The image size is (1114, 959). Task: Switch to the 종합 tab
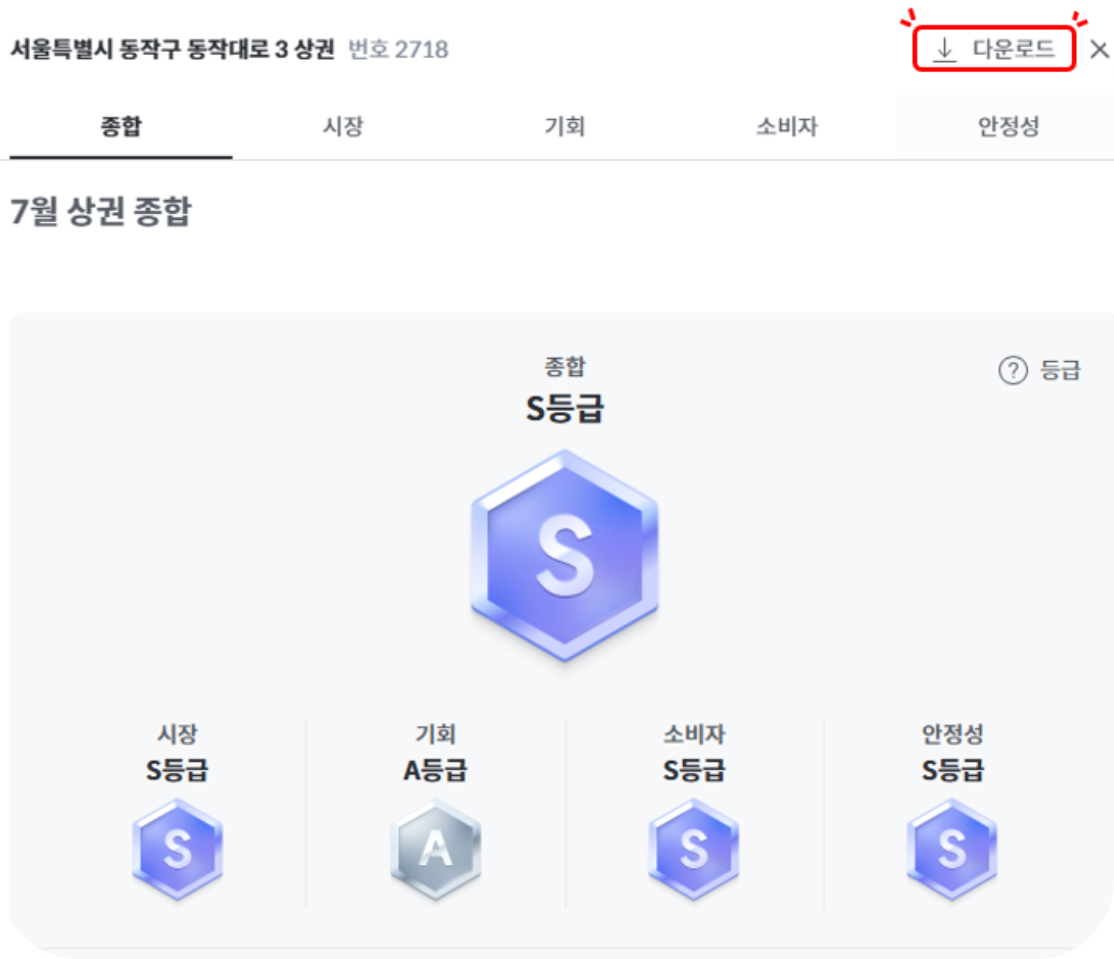[x=121, y=127]
